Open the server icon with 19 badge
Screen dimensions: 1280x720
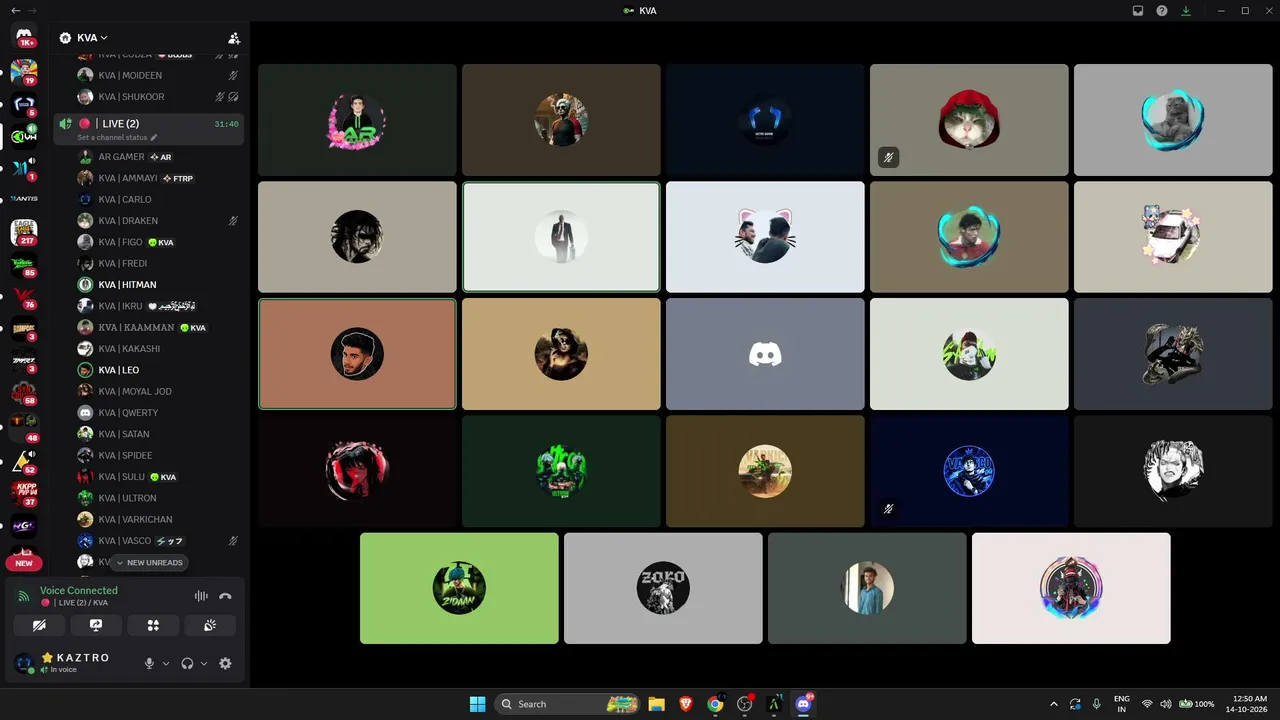coord(24,71)
